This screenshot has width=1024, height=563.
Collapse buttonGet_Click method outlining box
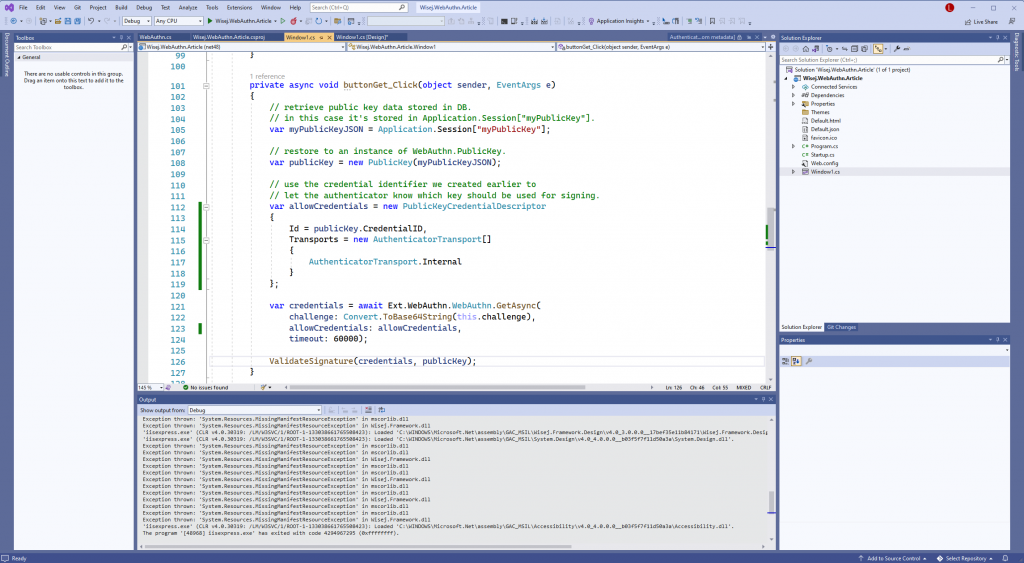(x=206, y=86)
